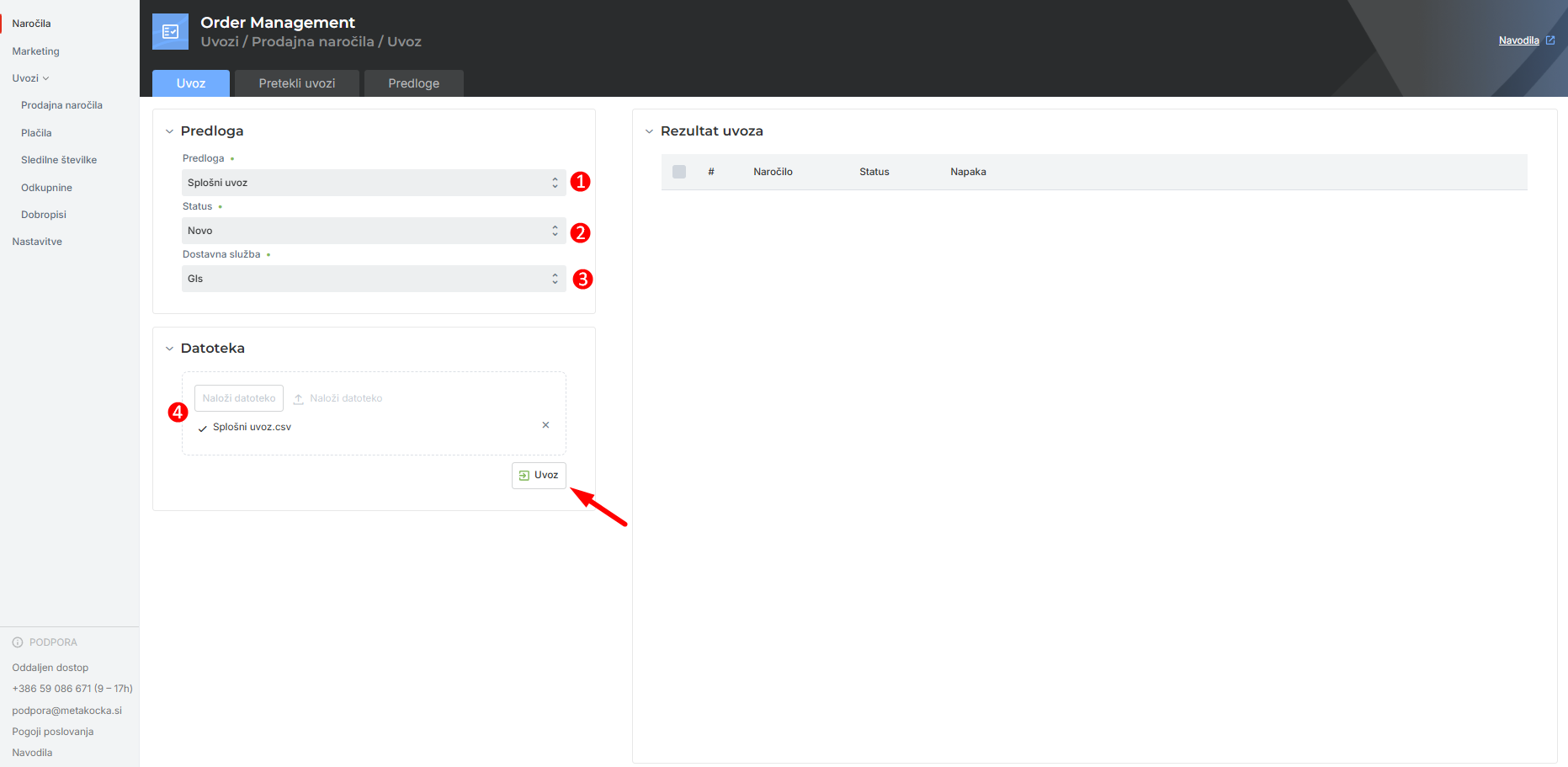The height and width of the screenshot is (767, 1568).
Task: Click the Napaka column header
Action: 968,172
